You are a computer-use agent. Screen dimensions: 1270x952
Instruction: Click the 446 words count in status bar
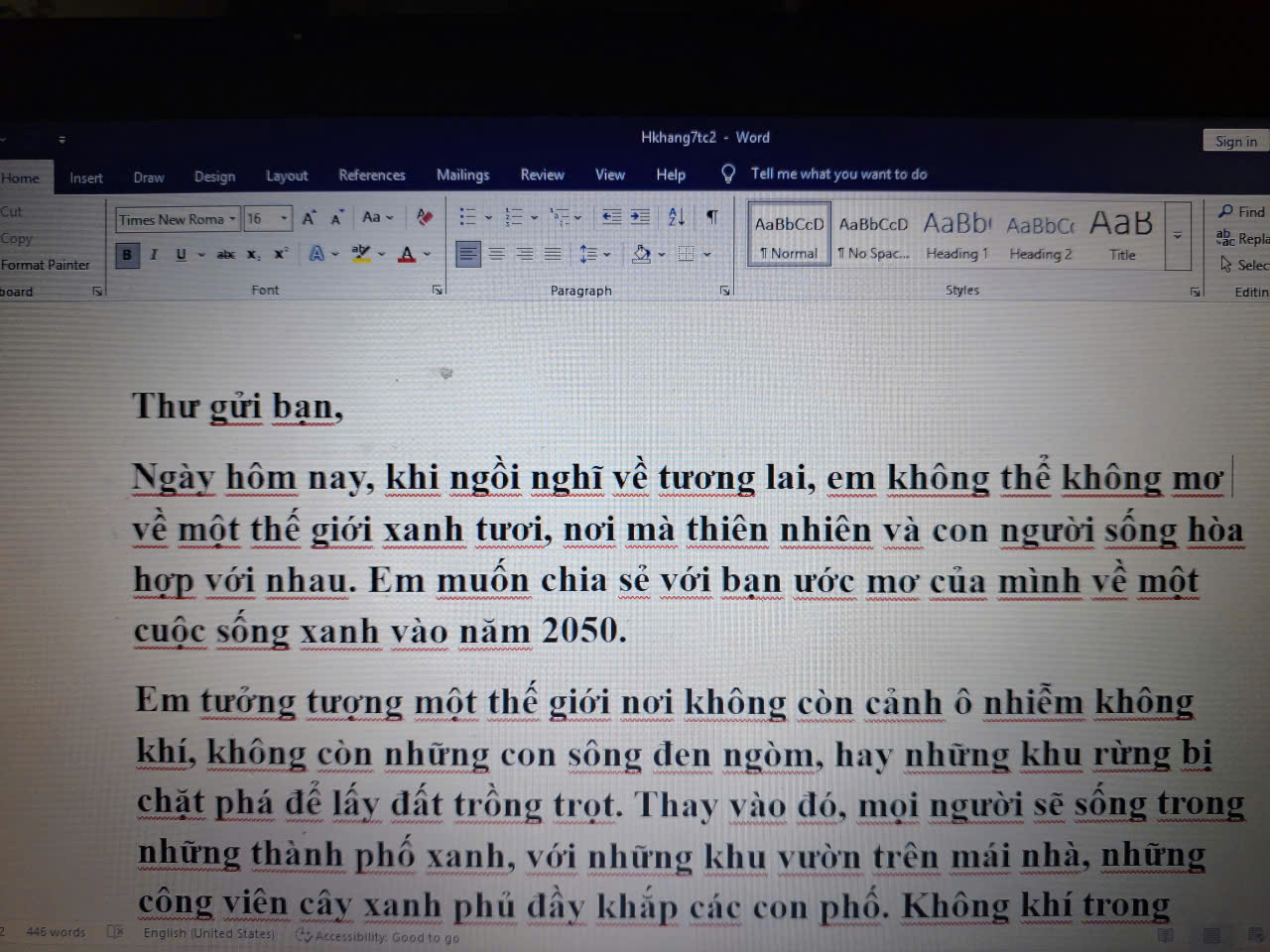(56, 932)
